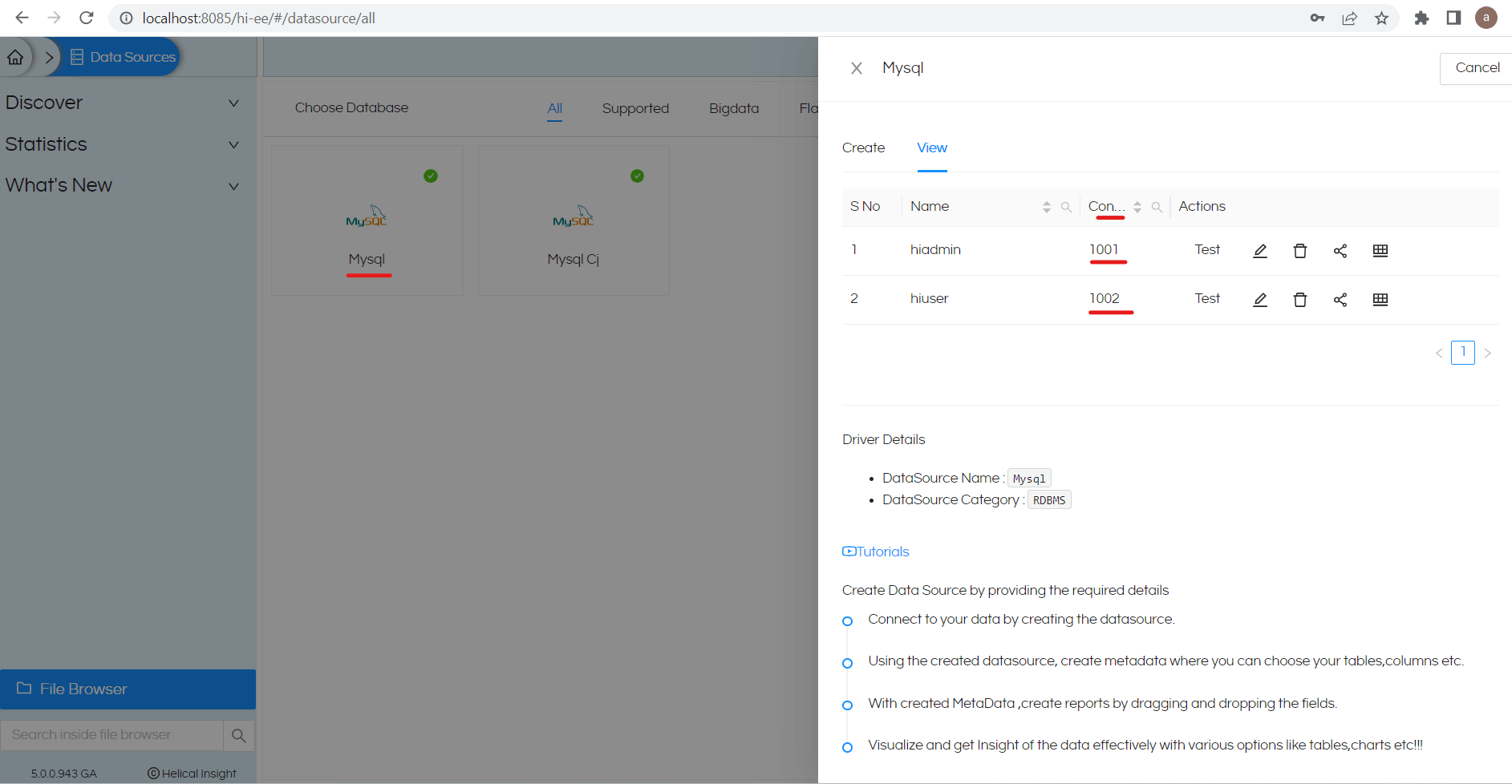Click the browser reload button

tap(87, 18)
